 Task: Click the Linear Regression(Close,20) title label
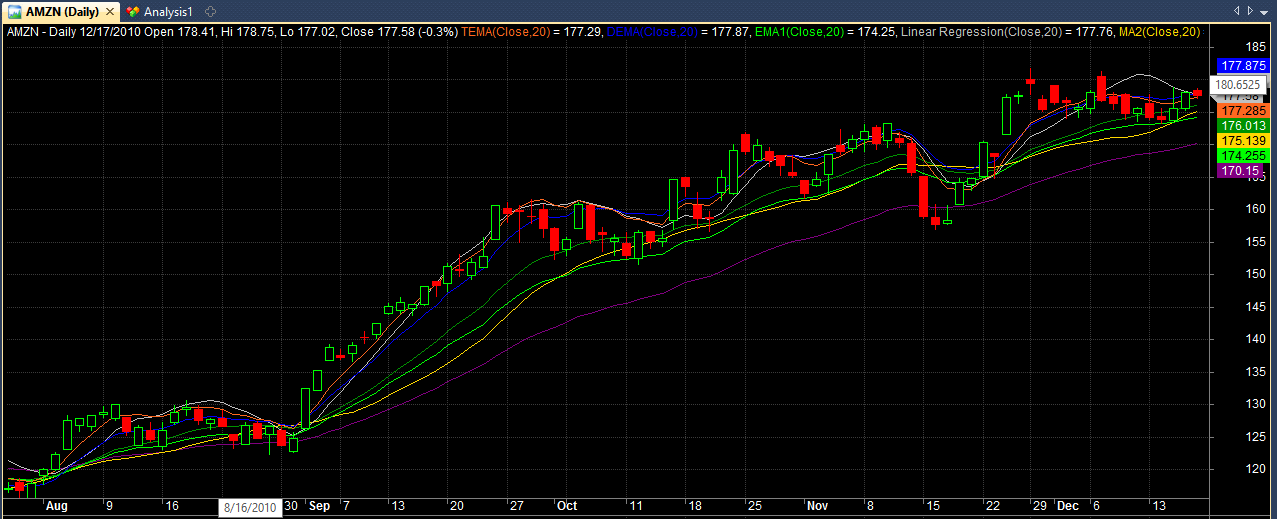(980, 32)
